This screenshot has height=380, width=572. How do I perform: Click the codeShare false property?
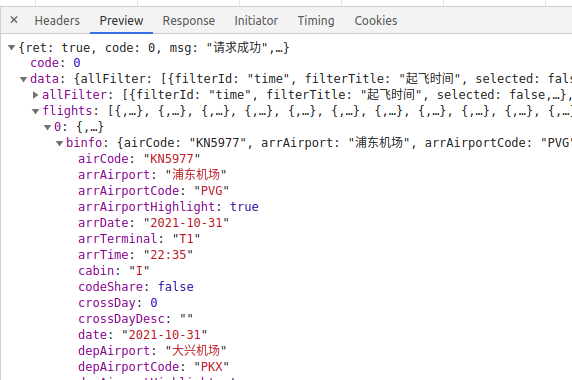click(136, 287)
